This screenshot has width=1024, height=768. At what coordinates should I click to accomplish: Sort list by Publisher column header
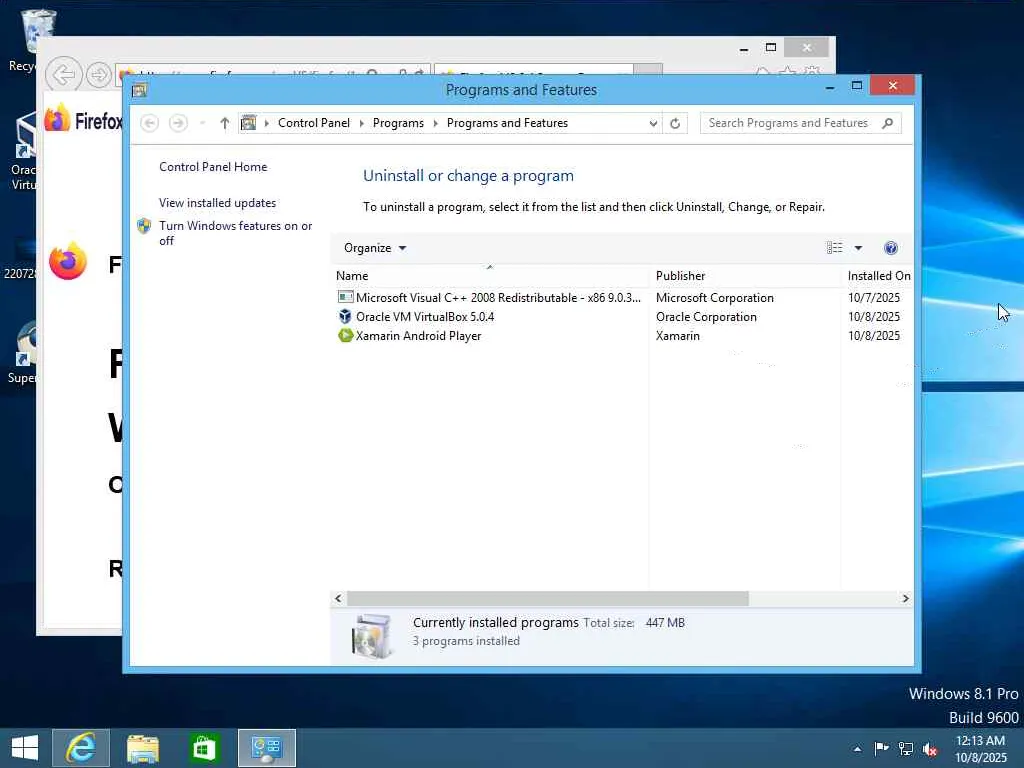745,276
